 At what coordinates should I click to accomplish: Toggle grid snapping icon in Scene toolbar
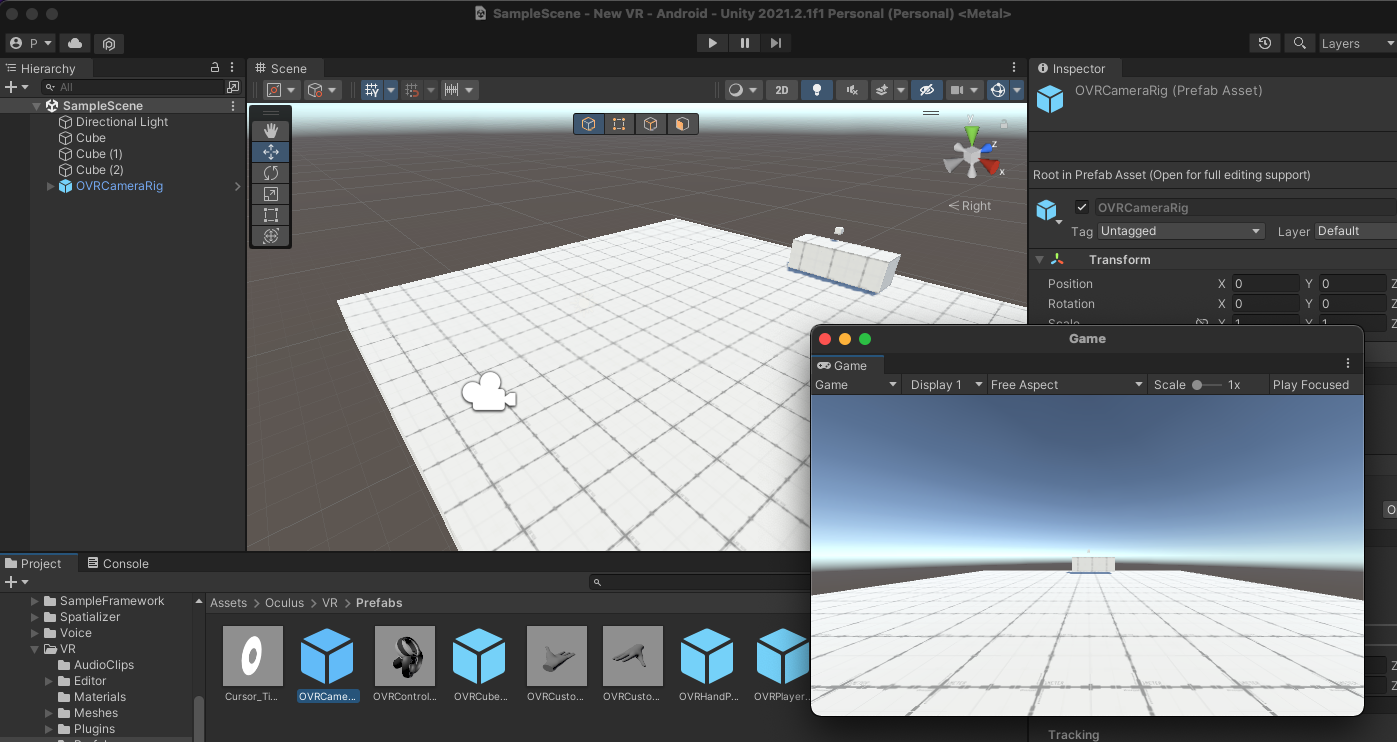414,90
